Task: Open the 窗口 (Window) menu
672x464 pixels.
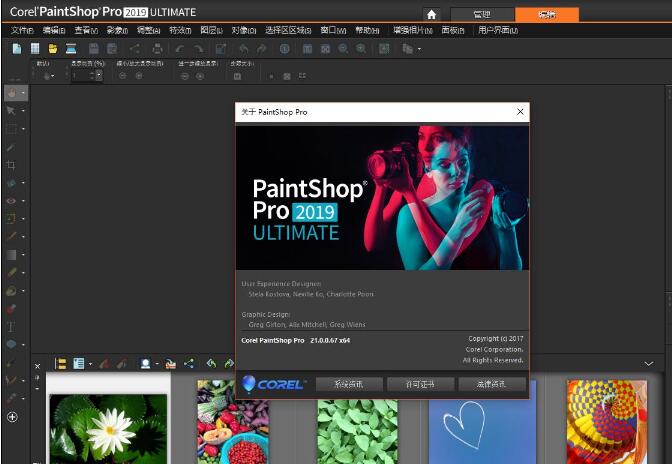Action: [333, 30]
